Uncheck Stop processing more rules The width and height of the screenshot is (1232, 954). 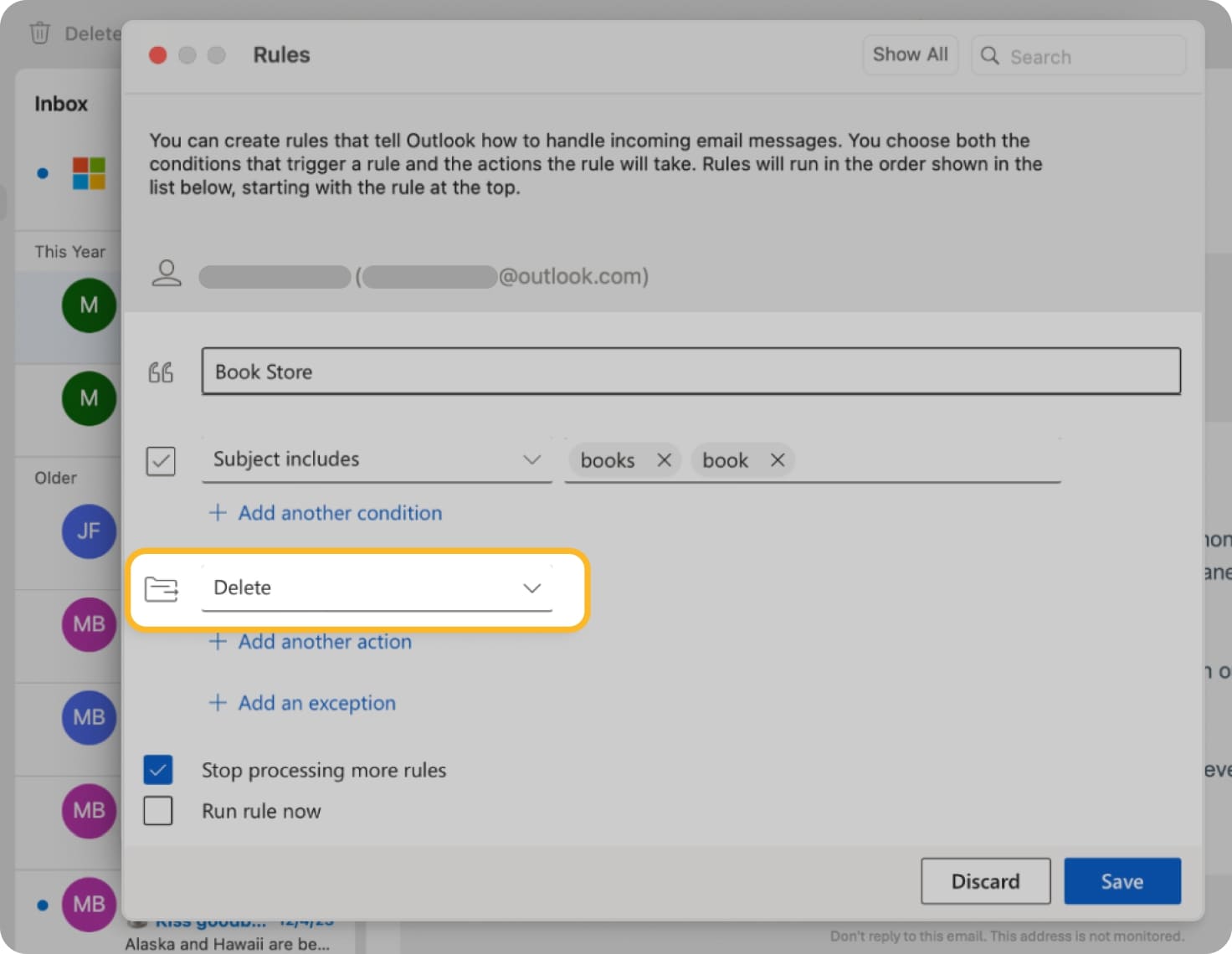point(158,769)
